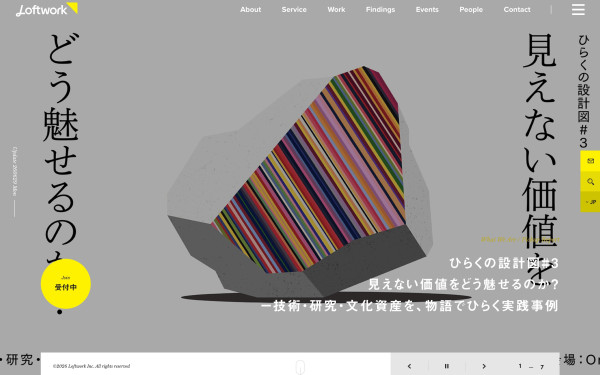Click the striped rock hero illustration

pyautogui.click(x=300, y=182)
